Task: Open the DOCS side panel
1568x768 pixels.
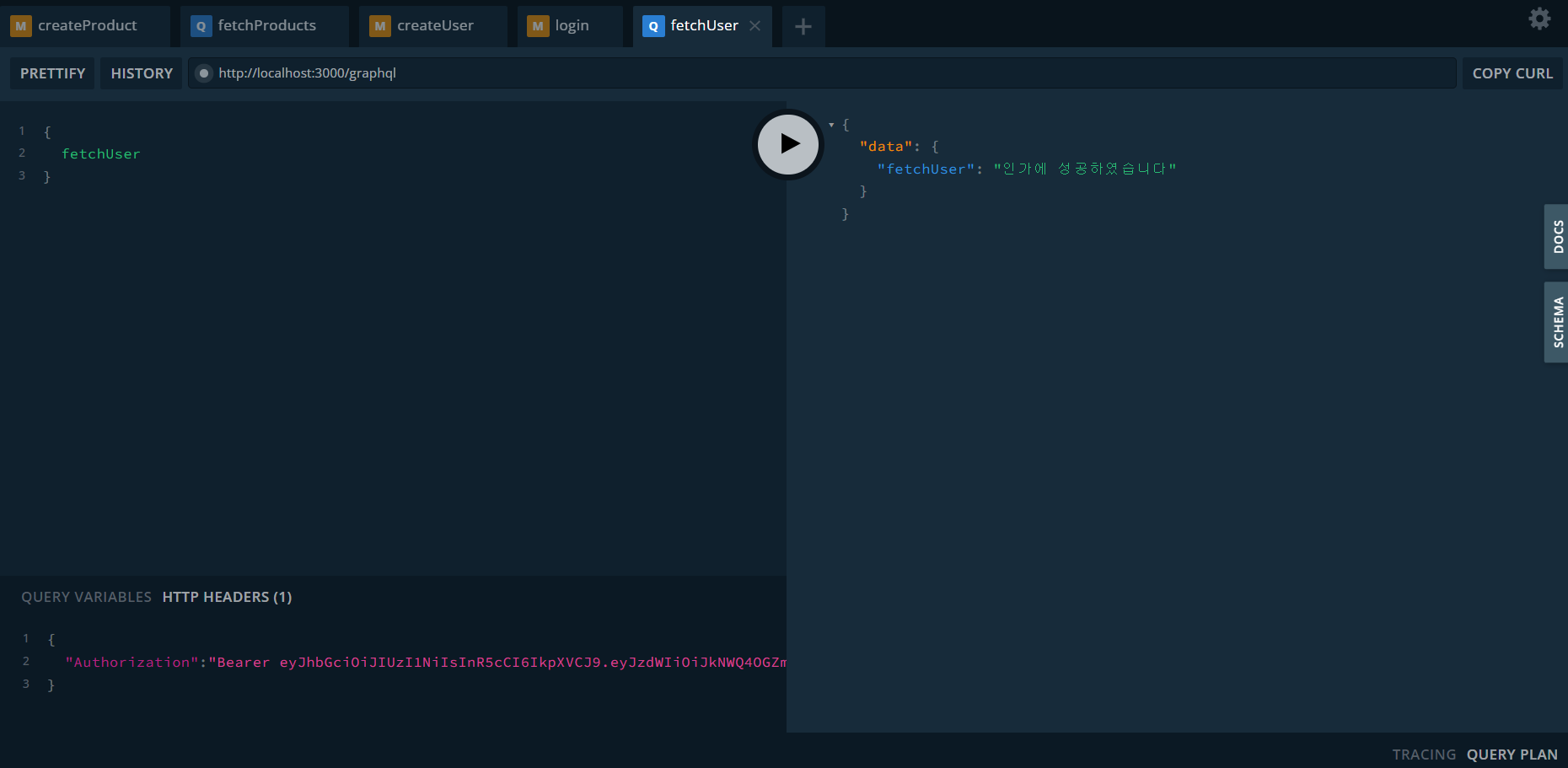Action: coord(1556,237)
